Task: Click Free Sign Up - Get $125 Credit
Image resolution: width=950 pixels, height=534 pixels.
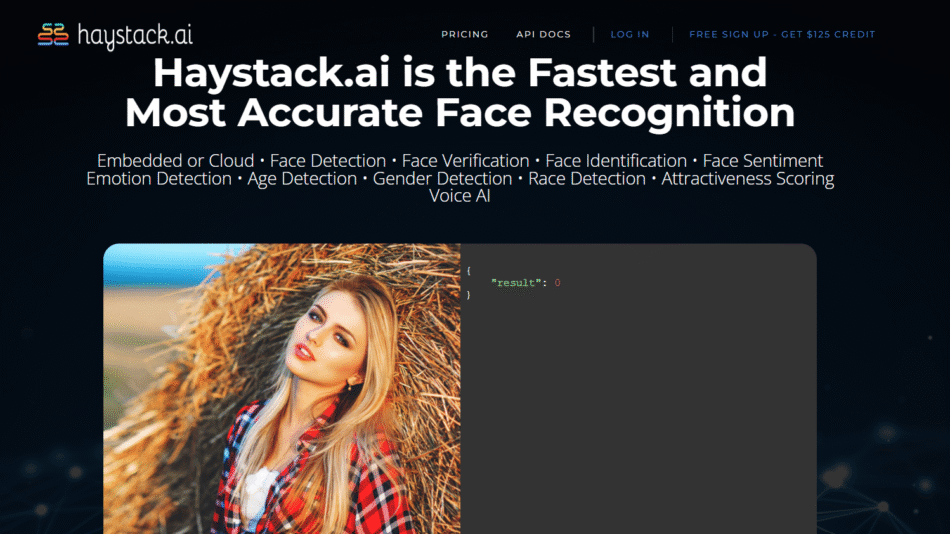Action: (x=782, y=35)
